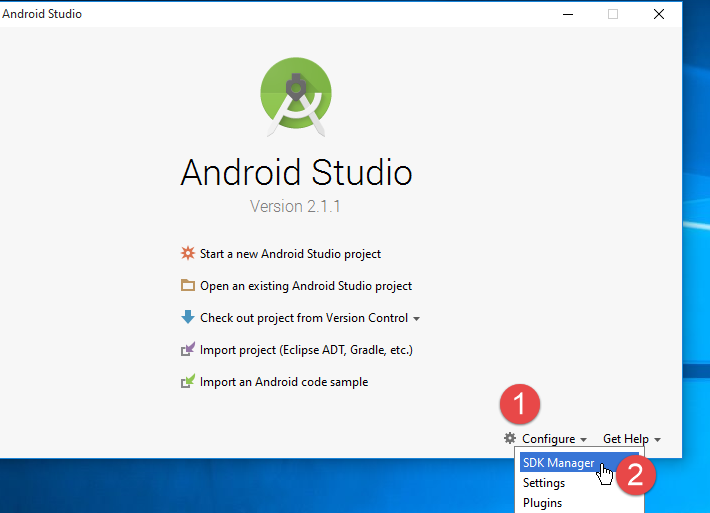Click the import code sample icon
The image size is (710, 513).
tap(187, 382)
